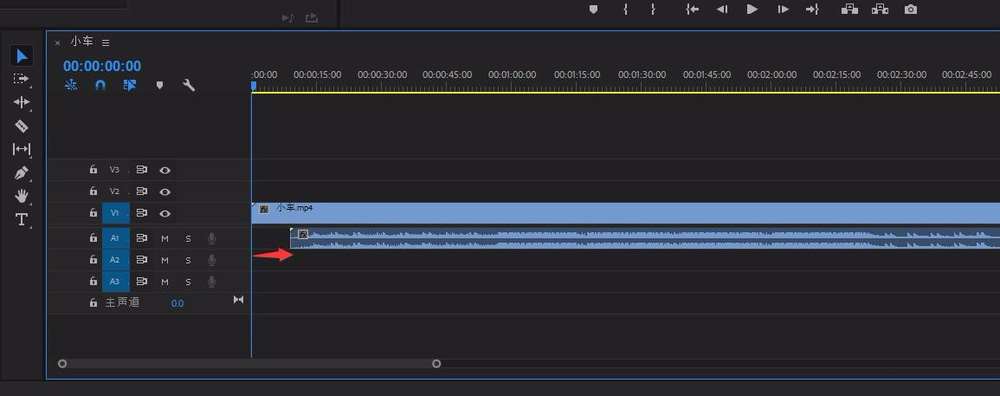Viewport: 1000px width, 396px height.
Task: Toggle lock on track A1
Action: pyautogui.click(x=93, y=238)
